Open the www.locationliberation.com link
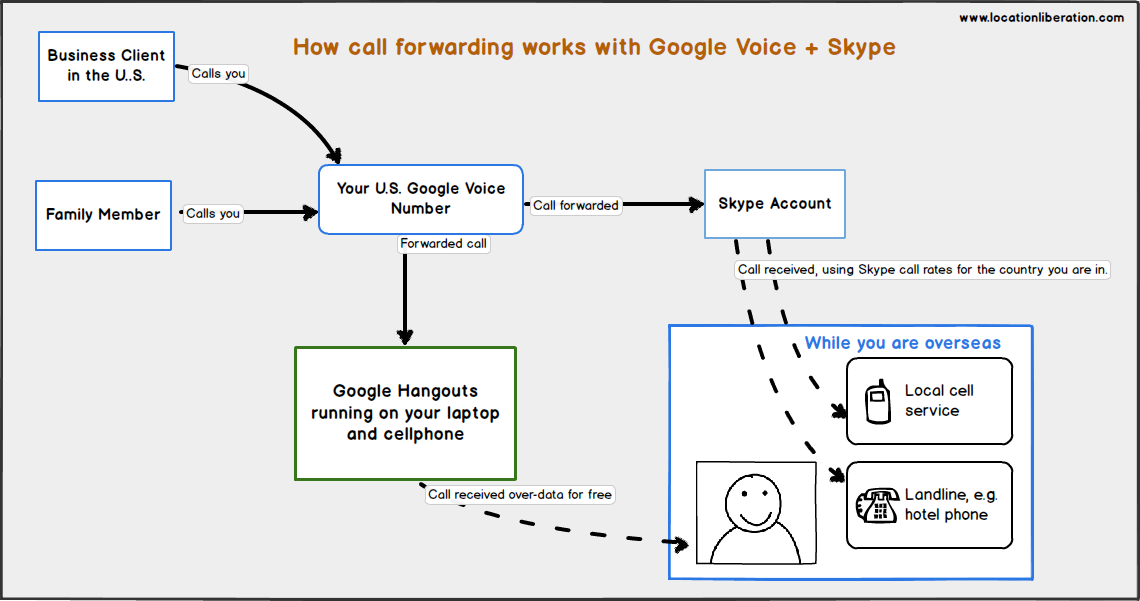 tap(1041, 17)
